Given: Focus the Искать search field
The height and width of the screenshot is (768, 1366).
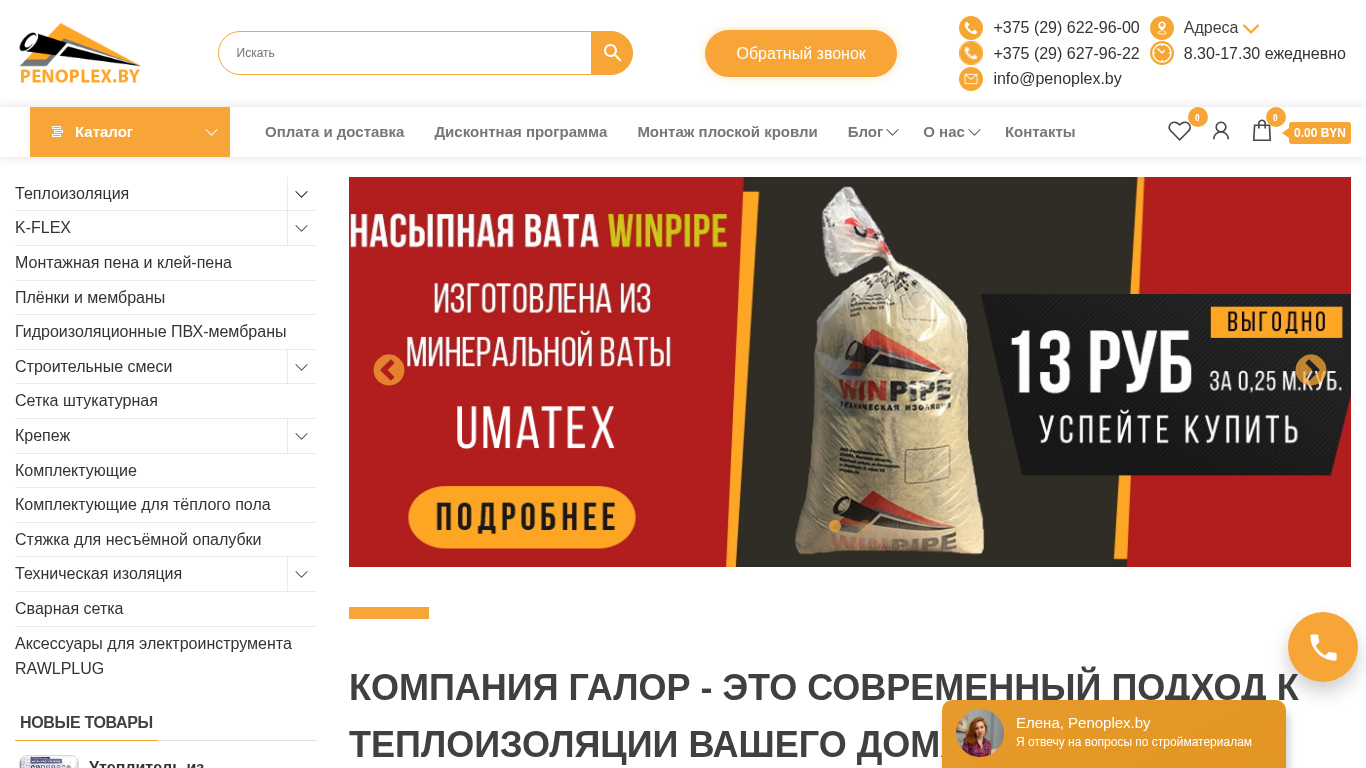Looking at the screenshot, I should tap(405, 53).
